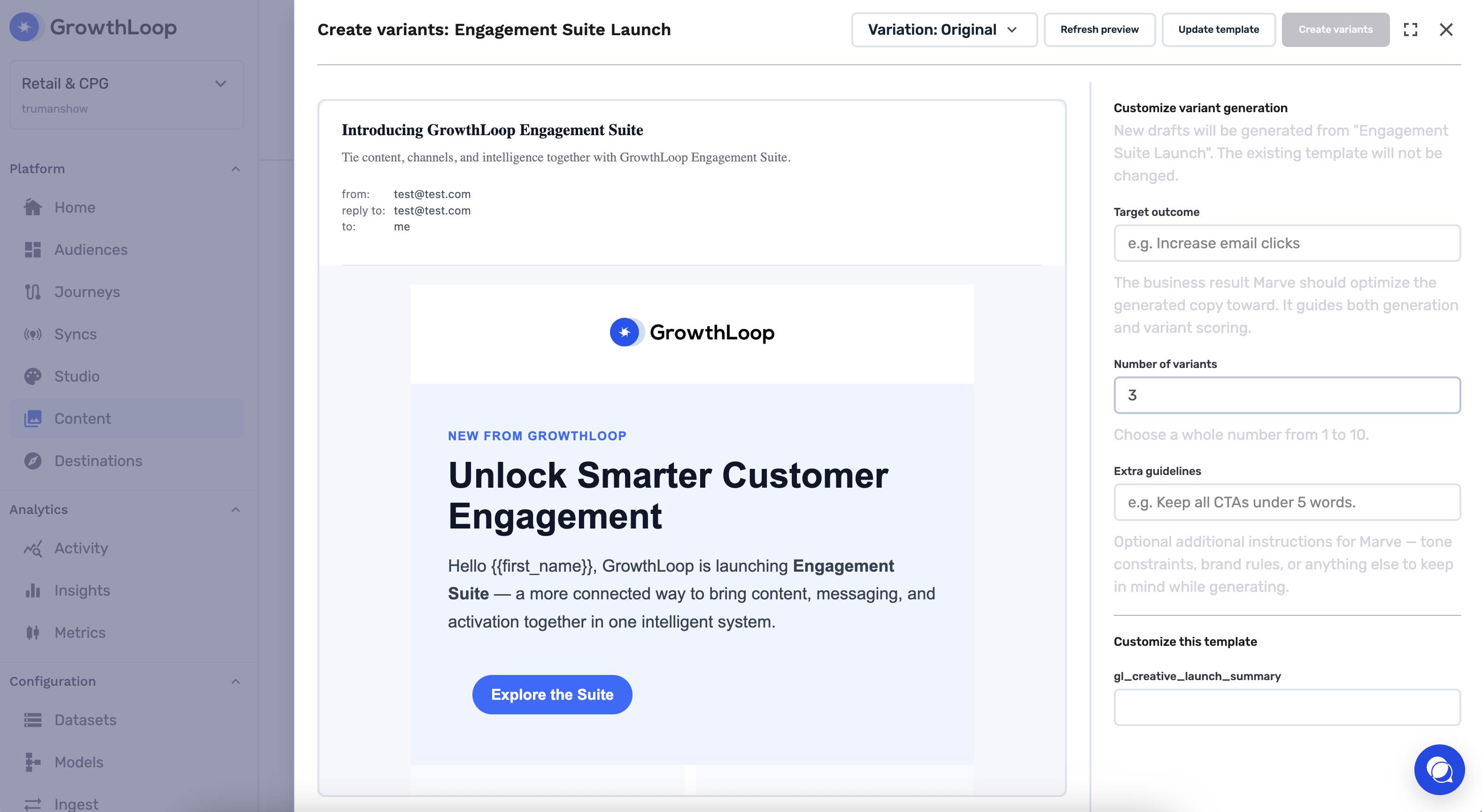The height and width of the screenshot is (812, 1482).
Task: Select the Metrics candlestick icon
Action: coord(33,633)
